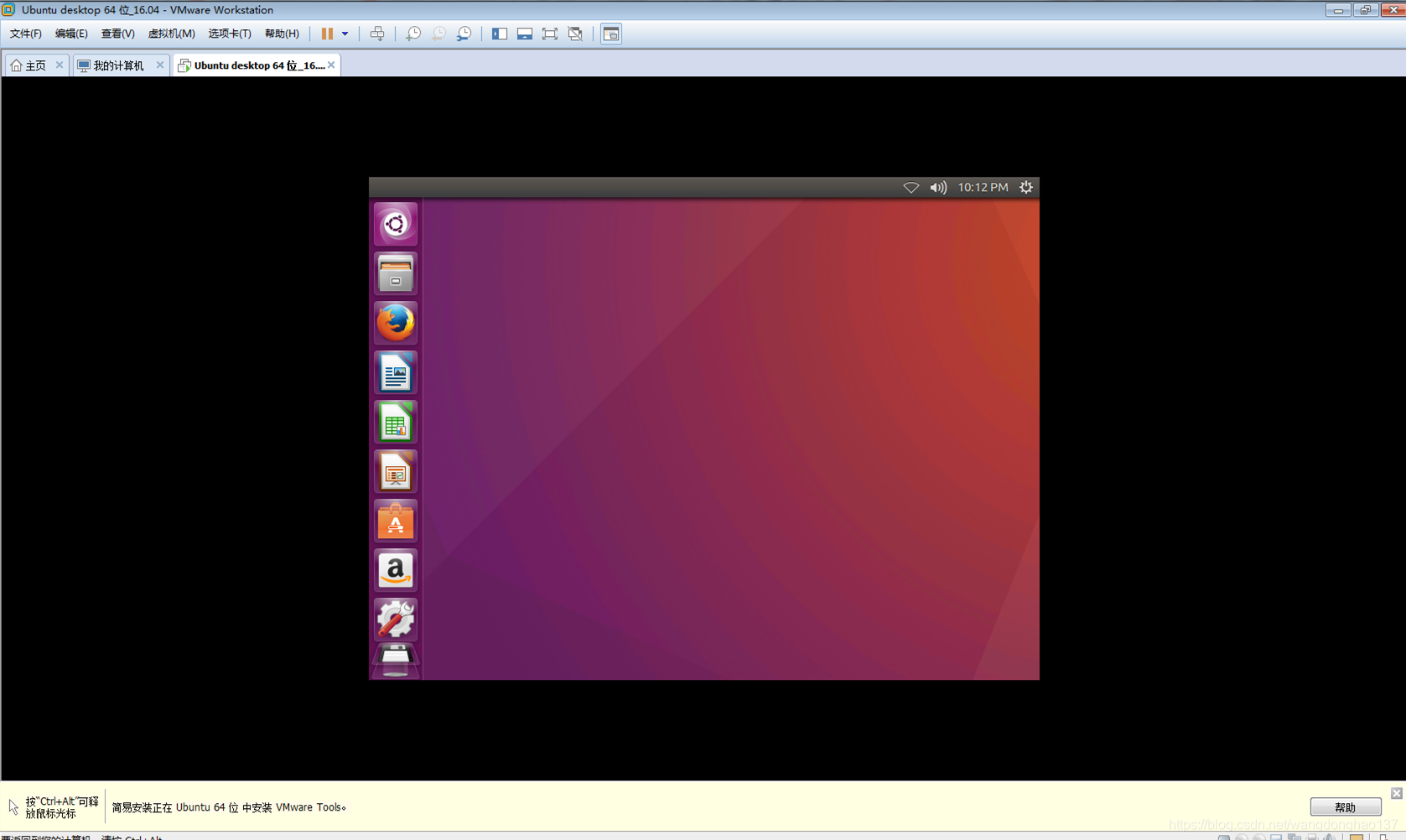Open the snapshot manager
Viewport: 1406px width, 840px height.
464,34
